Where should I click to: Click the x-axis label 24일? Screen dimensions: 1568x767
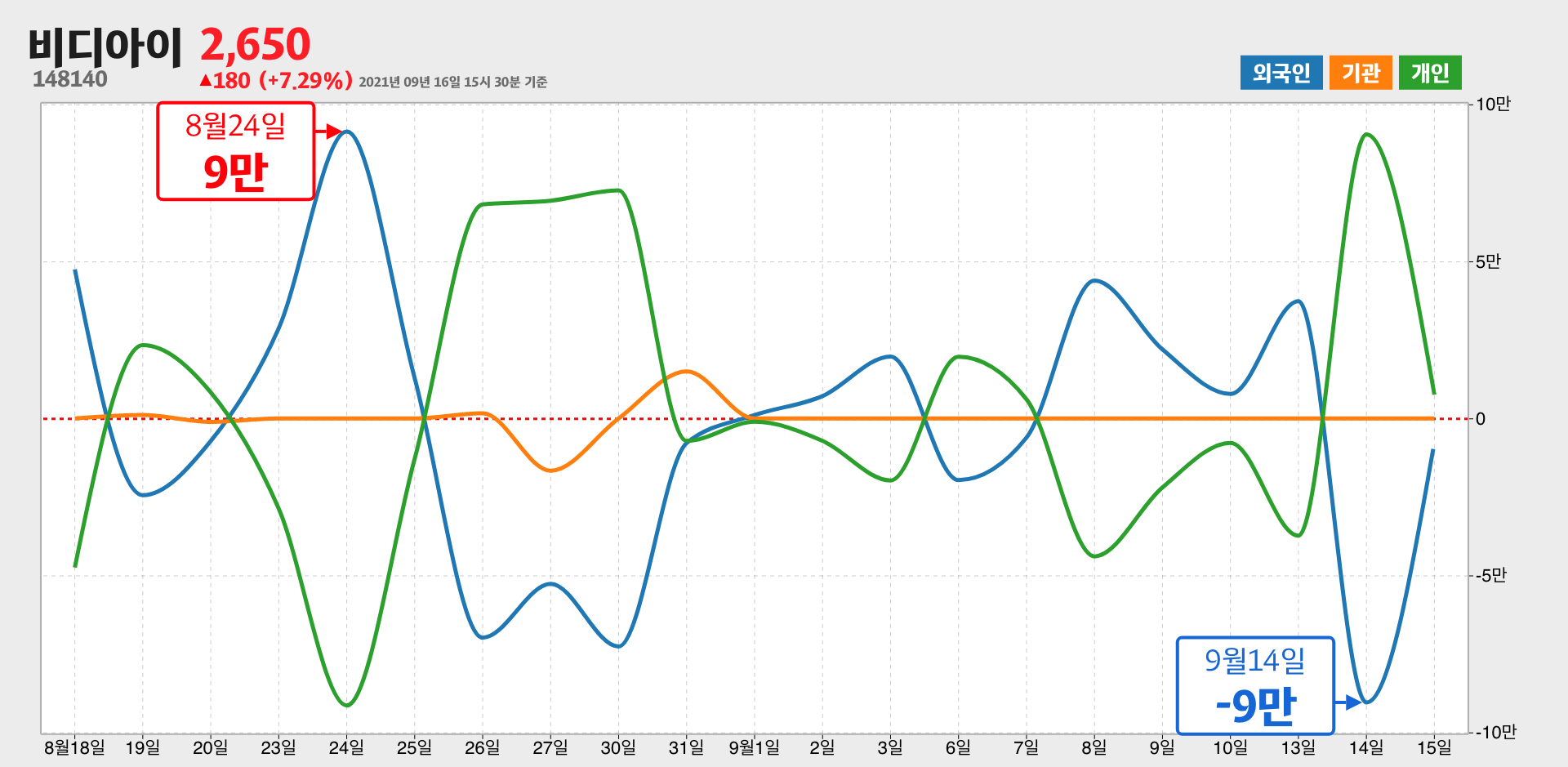(346, 747)
